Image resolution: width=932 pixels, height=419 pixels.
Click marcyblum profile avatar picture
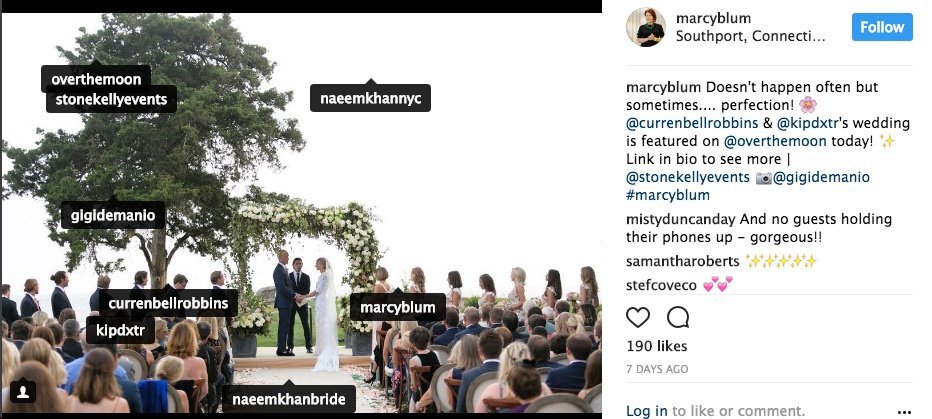click(646, 27)
